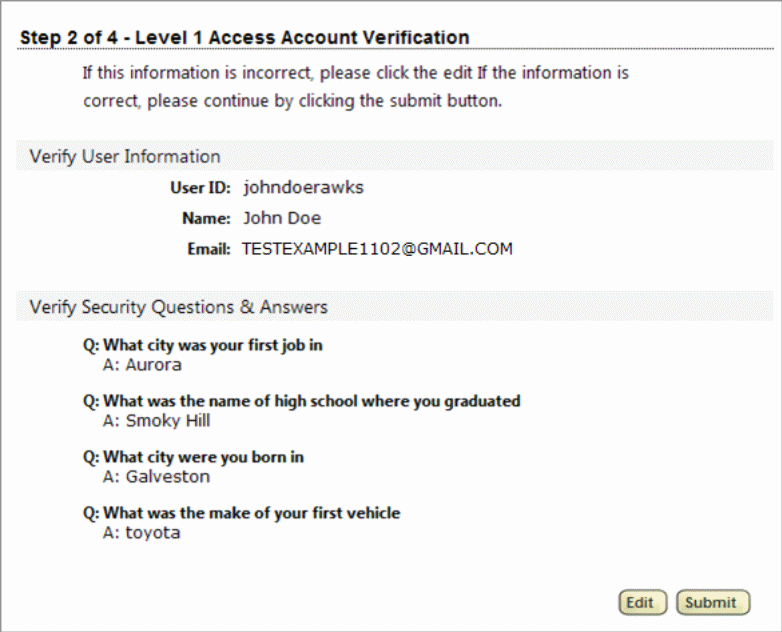Screen dimensions: 782x632
Task: Click the Email label
Action: (x=210, y=249)
